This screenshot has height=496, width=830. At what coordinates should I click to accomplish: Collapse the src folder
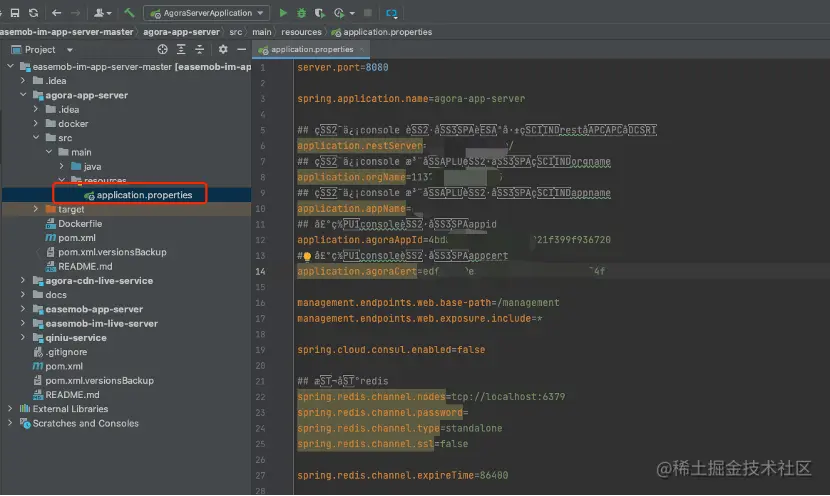click(x=35, y=138)
